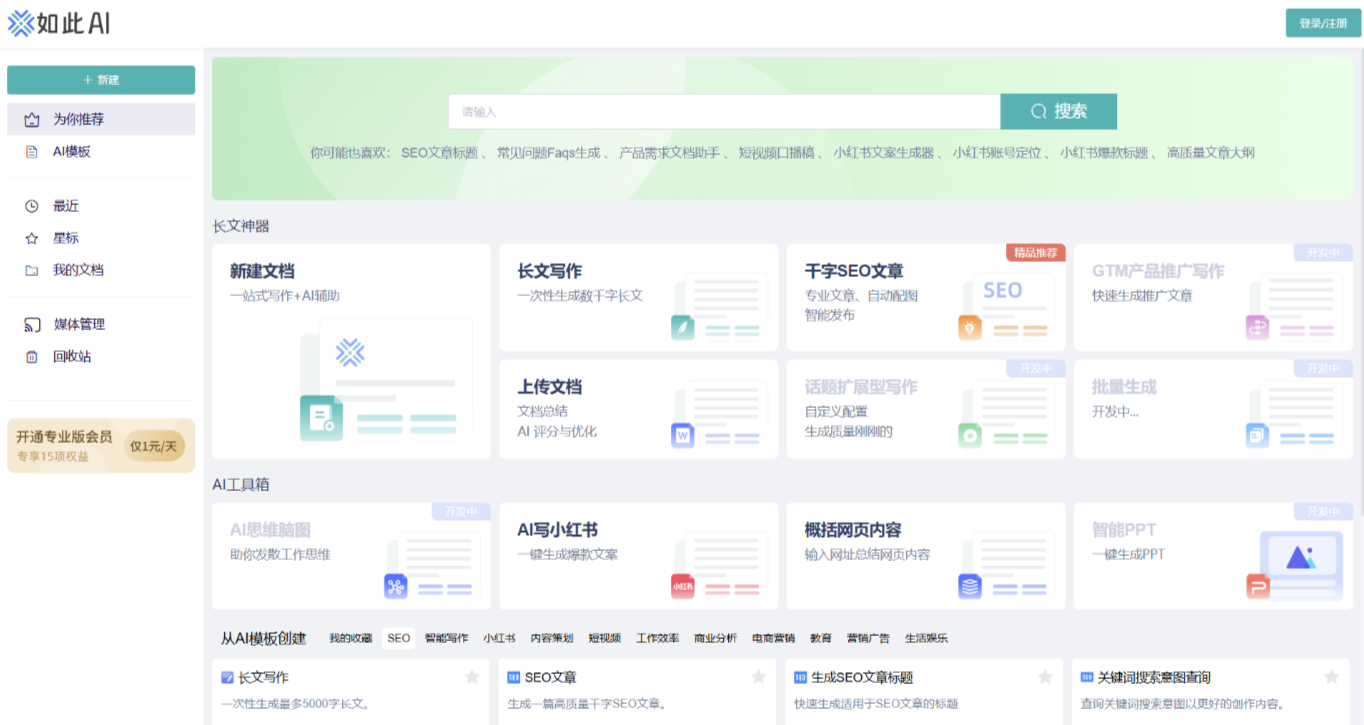The width and height of the screenshot is (1364, 725).
Task: Click the 媒体管理 cast icon
Action: click(x=32, y=324)
